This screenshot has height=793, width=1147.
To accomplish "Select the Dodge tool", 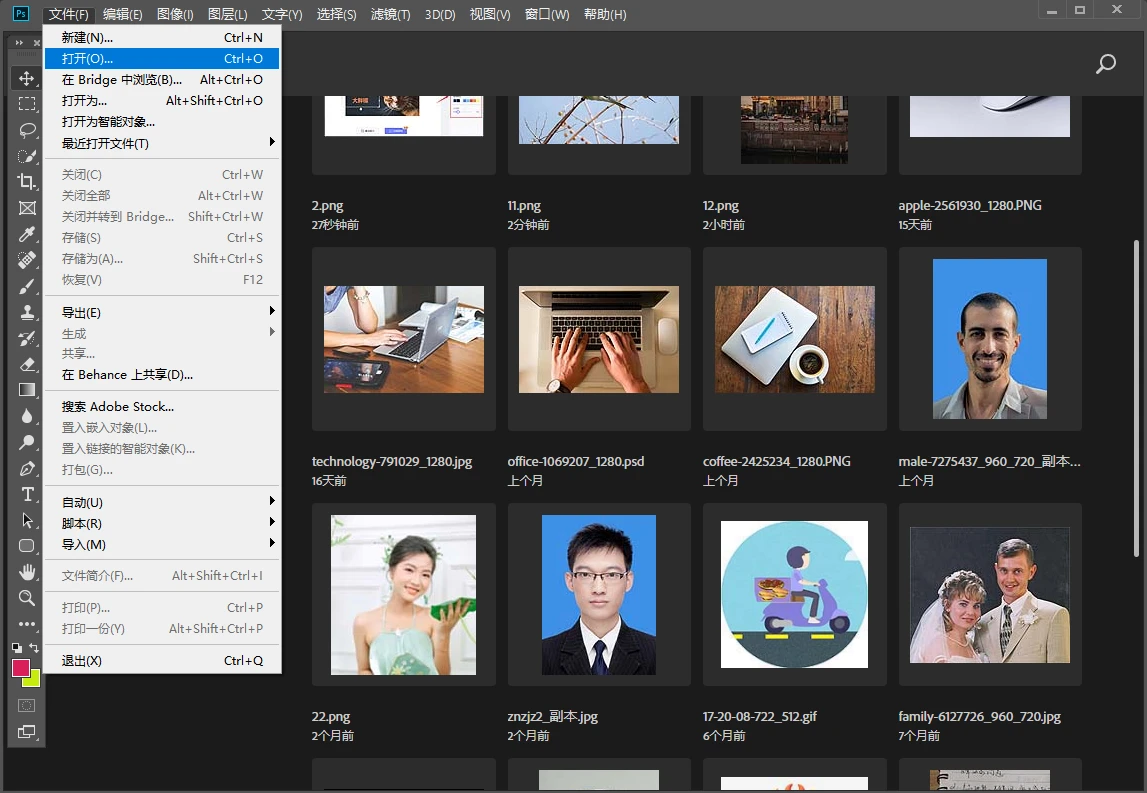I will click(27, 442).
